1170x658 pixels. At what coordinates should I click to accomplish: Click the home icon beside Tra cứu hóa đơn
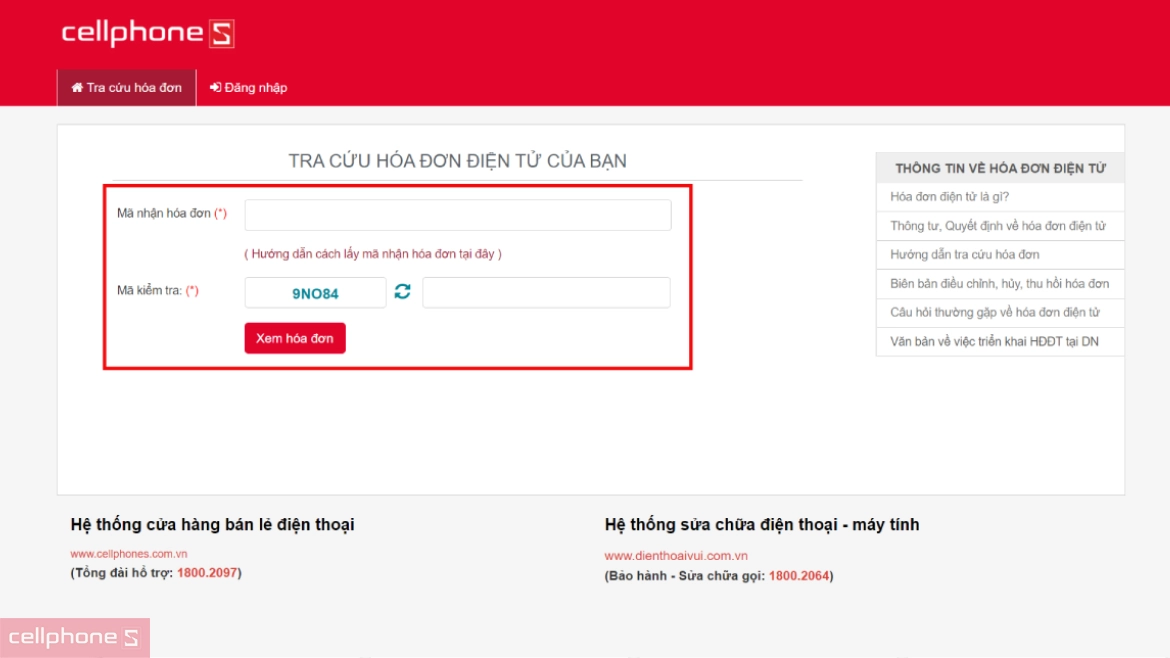point(77,87)
